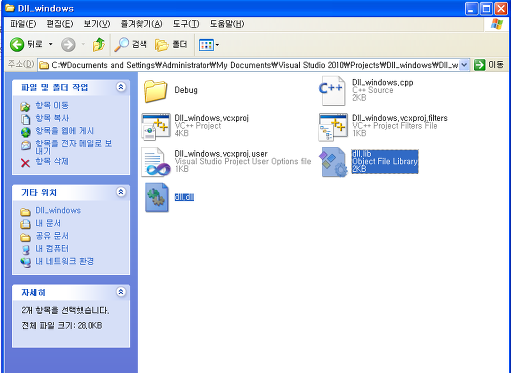The width and height of the screenshot is (511, 373).
Task: Click the My Computer sidebar icon
Action: 26,250
